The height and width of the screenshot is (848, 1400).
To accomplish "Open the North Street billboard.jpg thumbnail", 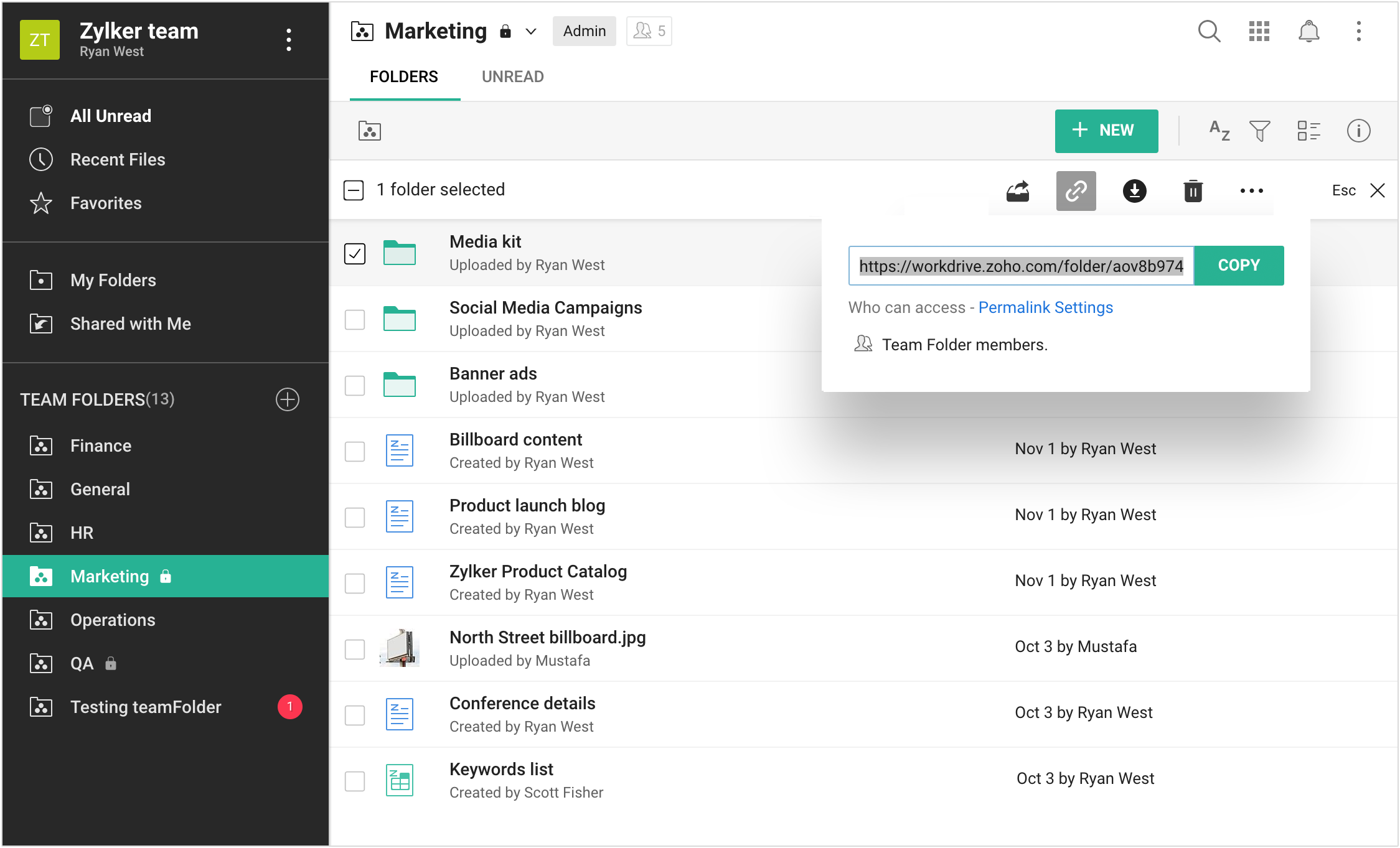I will click(400, 648).
